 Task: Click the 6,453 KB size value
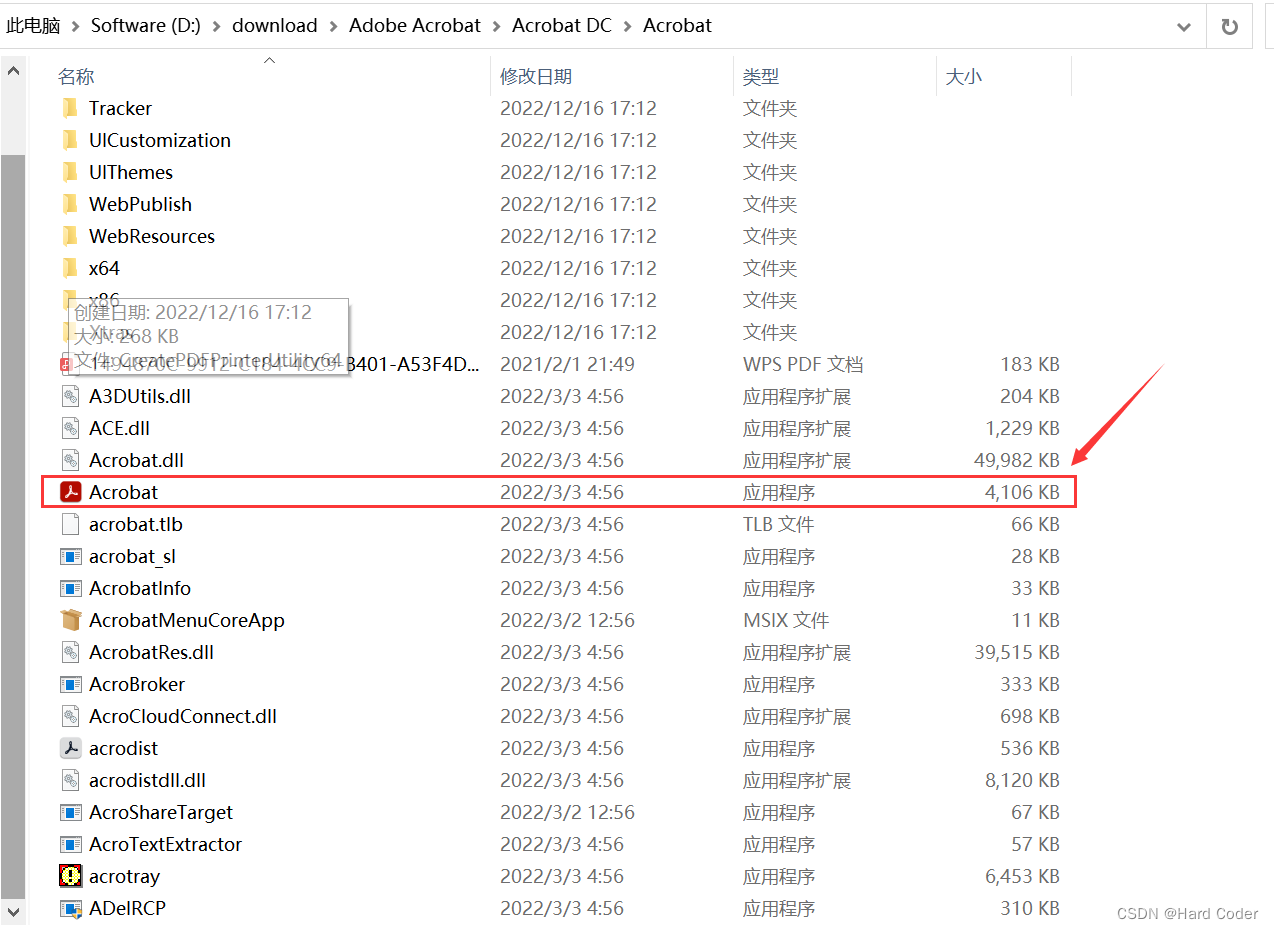tap(1022, 876)
